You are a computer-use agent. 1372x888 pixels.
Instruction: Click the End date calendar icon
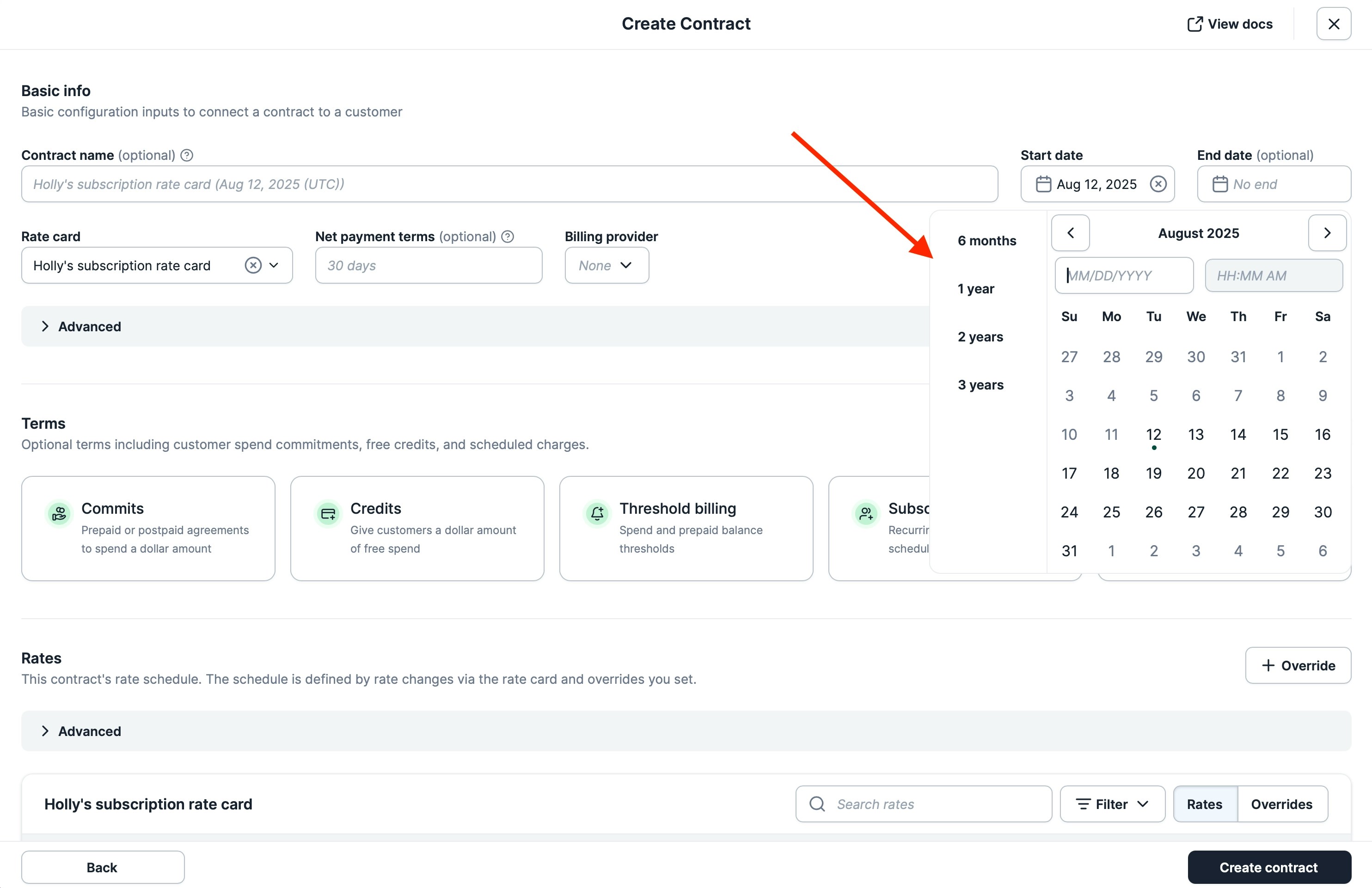pyautogui.click(x=1220, y=184)
